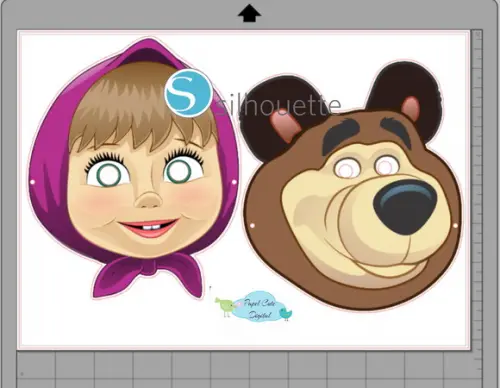Image resolution: width=500 pixels, height=388 pixels.
Task: Click the bear mask's right string hole
Action: [456, 226]
